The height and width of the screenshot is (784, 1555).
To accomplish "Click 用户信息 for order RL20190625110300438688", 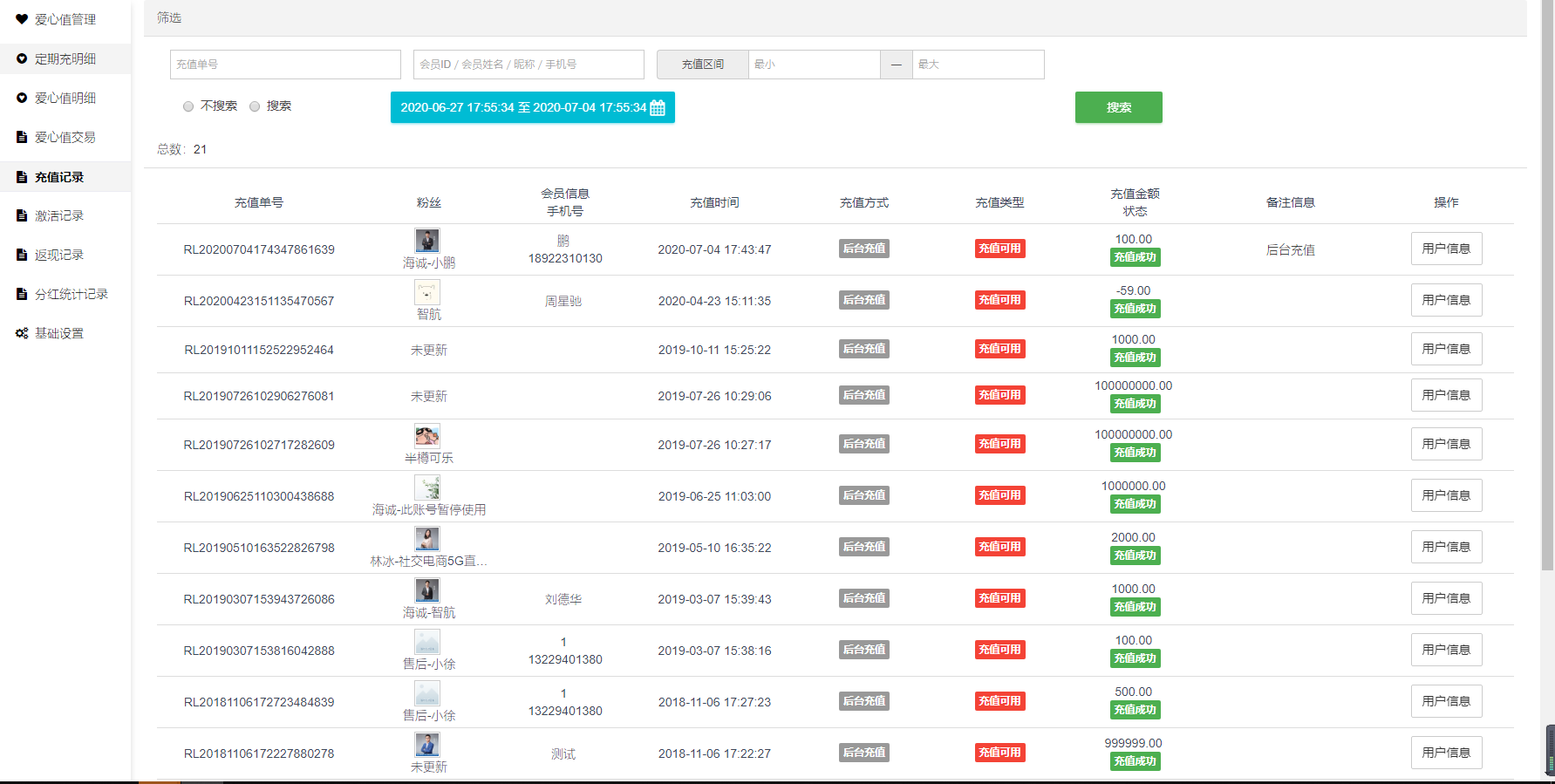I will coord(1446,495).
